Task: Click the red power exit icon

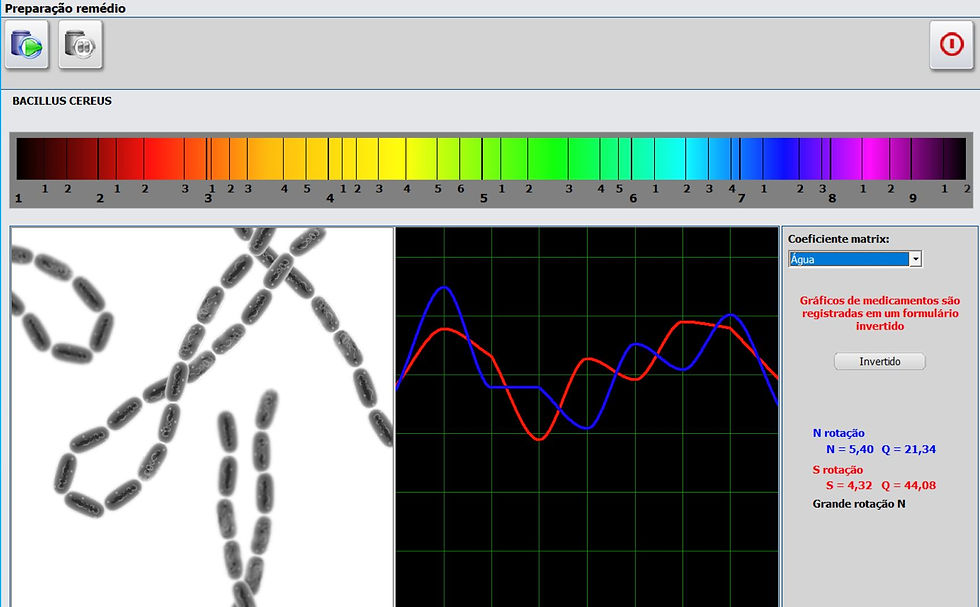Action: click(x=951, y=44)
